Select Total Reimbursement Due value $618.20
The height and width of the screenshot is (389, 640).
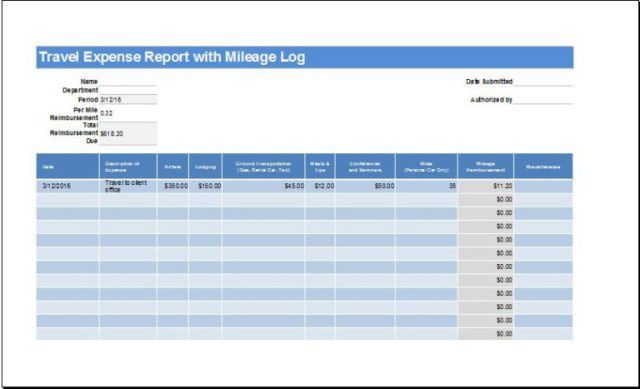128,133
